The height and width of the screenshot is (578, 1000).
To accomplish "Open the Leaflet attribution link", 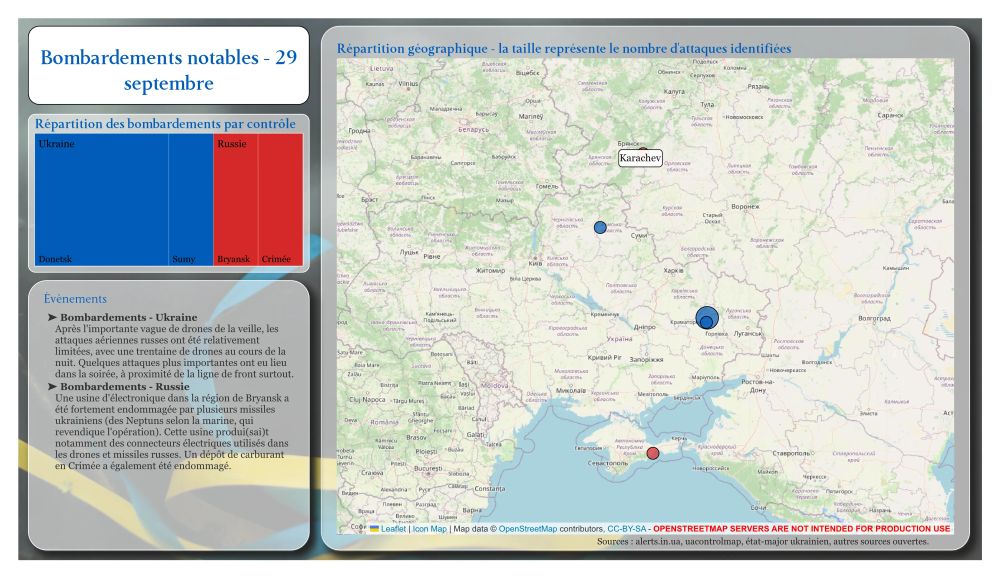I will click(x=393, y=529).
